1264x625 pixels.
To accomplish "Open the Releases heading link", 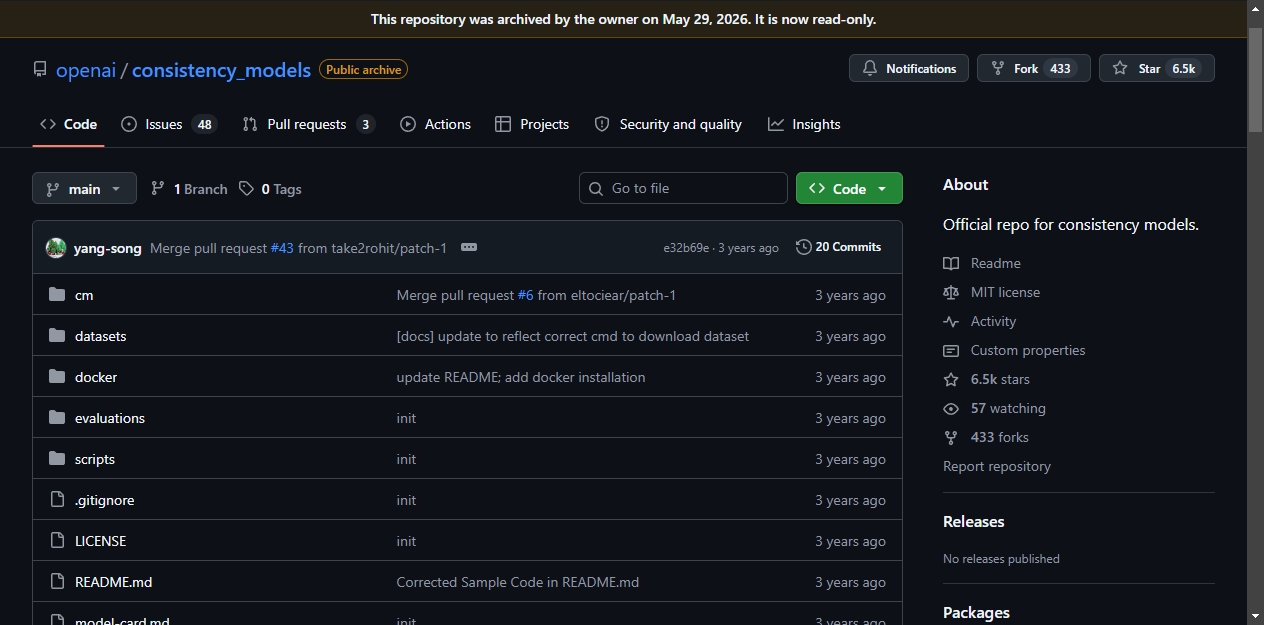I will (974, 521).
